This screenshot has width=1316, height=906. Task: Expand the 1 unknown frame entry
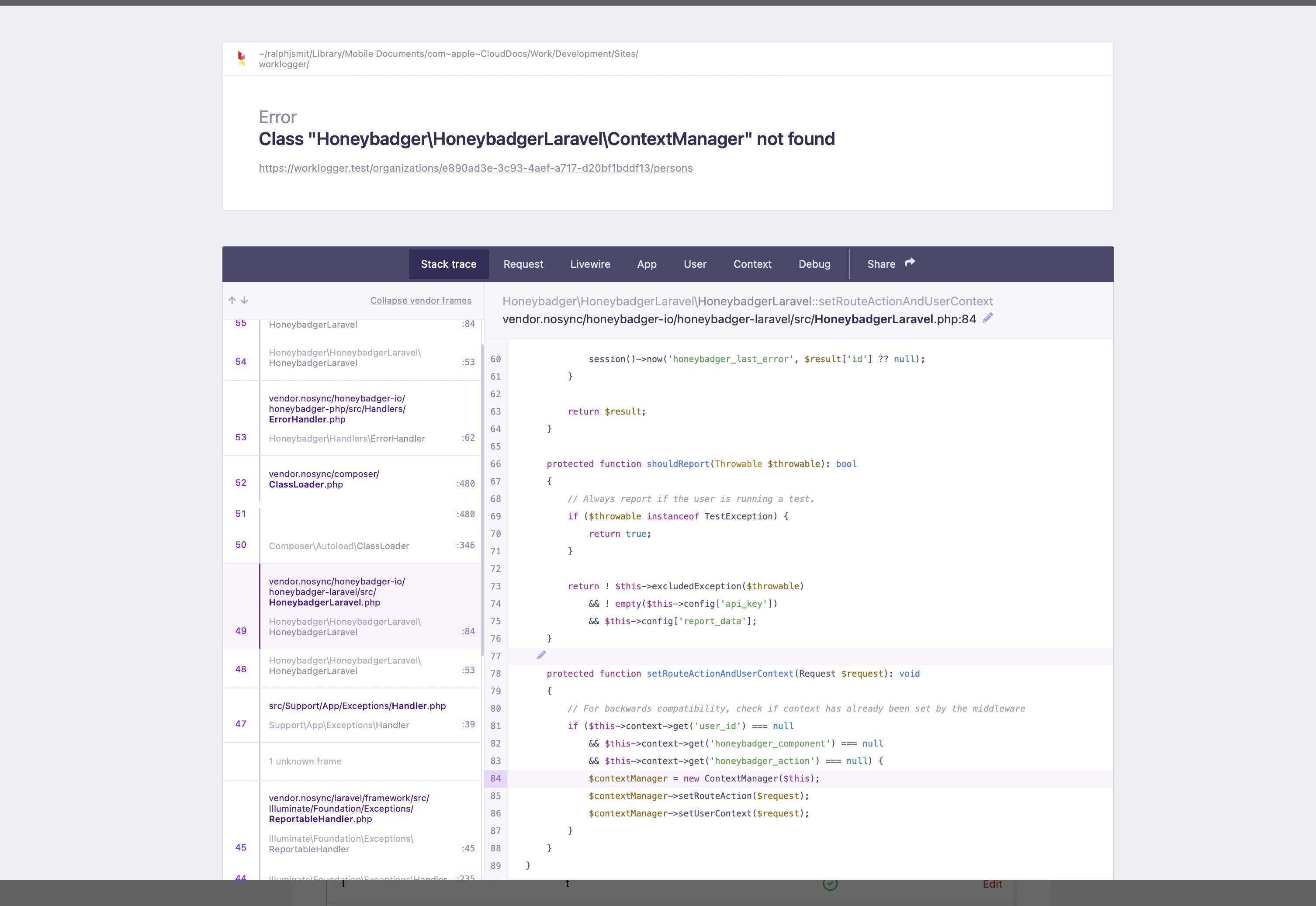305,761
